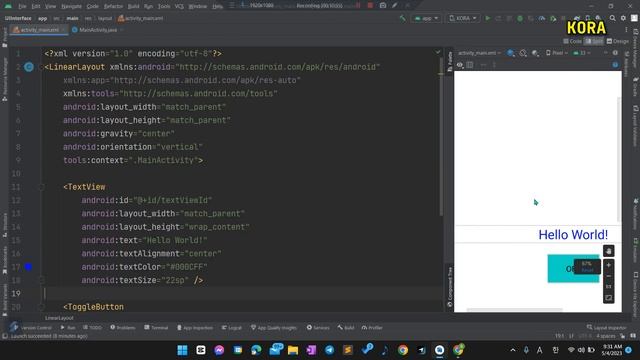Open the Tools menu
Image resolution: width=640 pixels, height=360 pixels.
click(164, 6)
